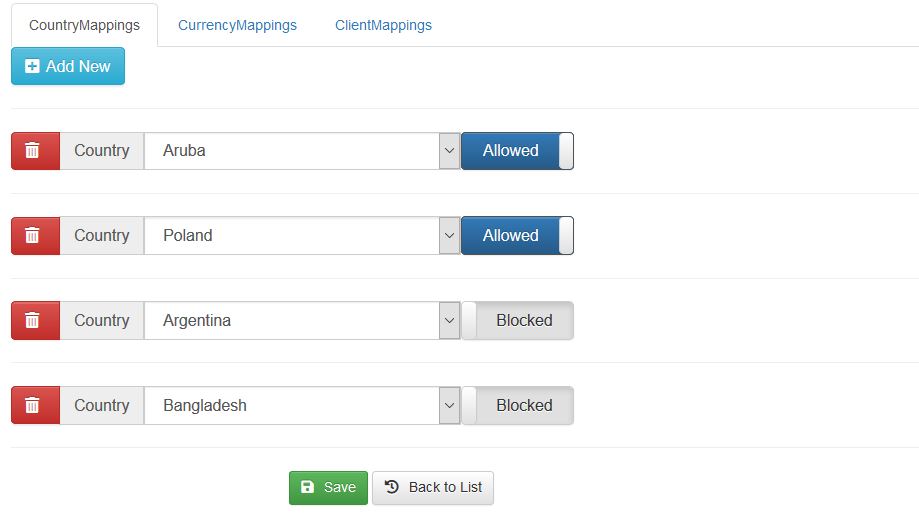
Task: Toggle Aruba from Allowed to Blocked
Action: pos(517,151)
